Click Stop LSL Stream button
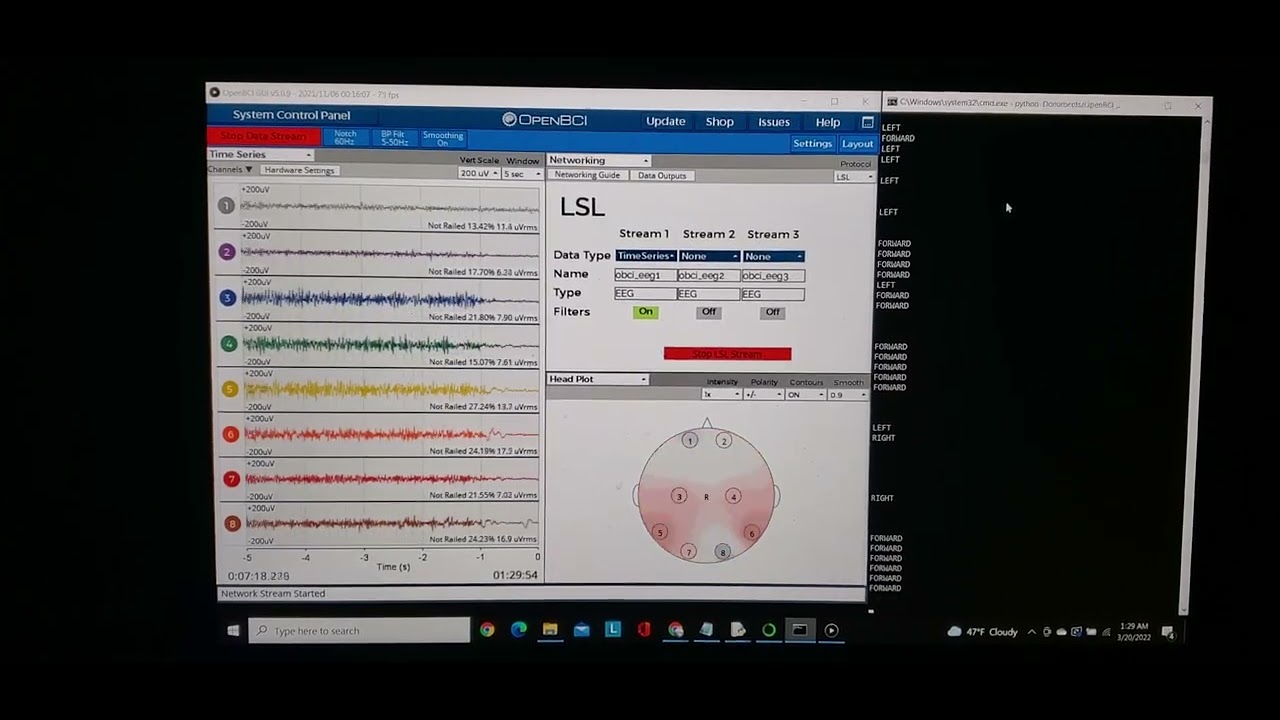The image size is (1280, 720). 727,354
